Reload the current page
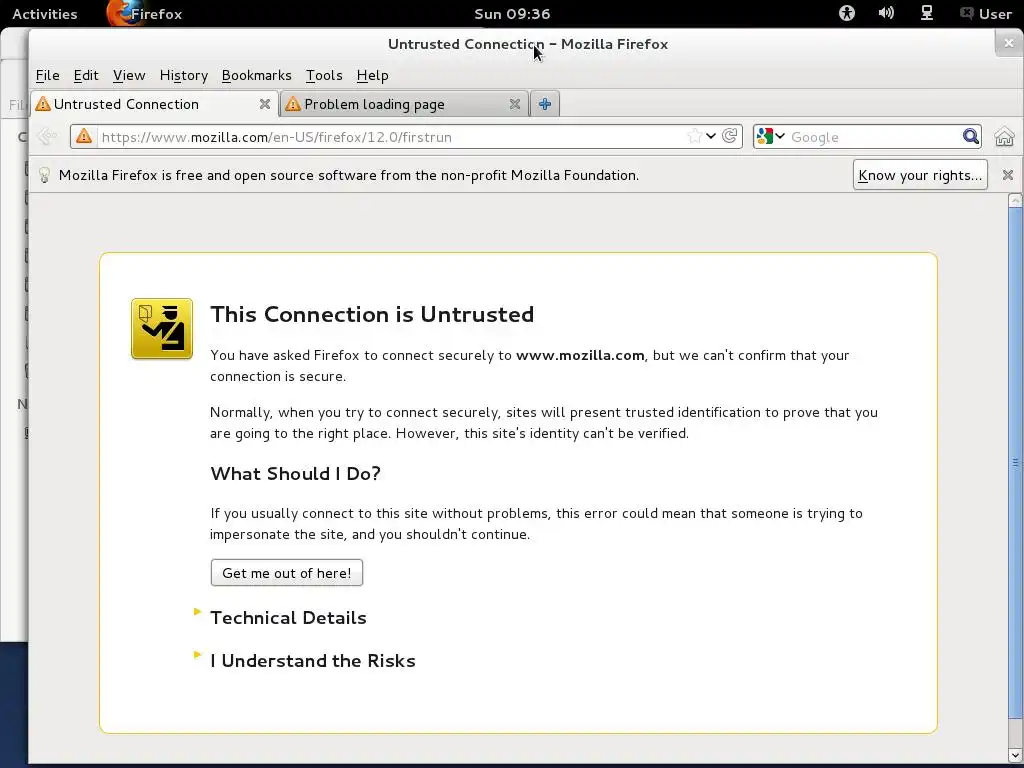 click(x=729, y=136)
